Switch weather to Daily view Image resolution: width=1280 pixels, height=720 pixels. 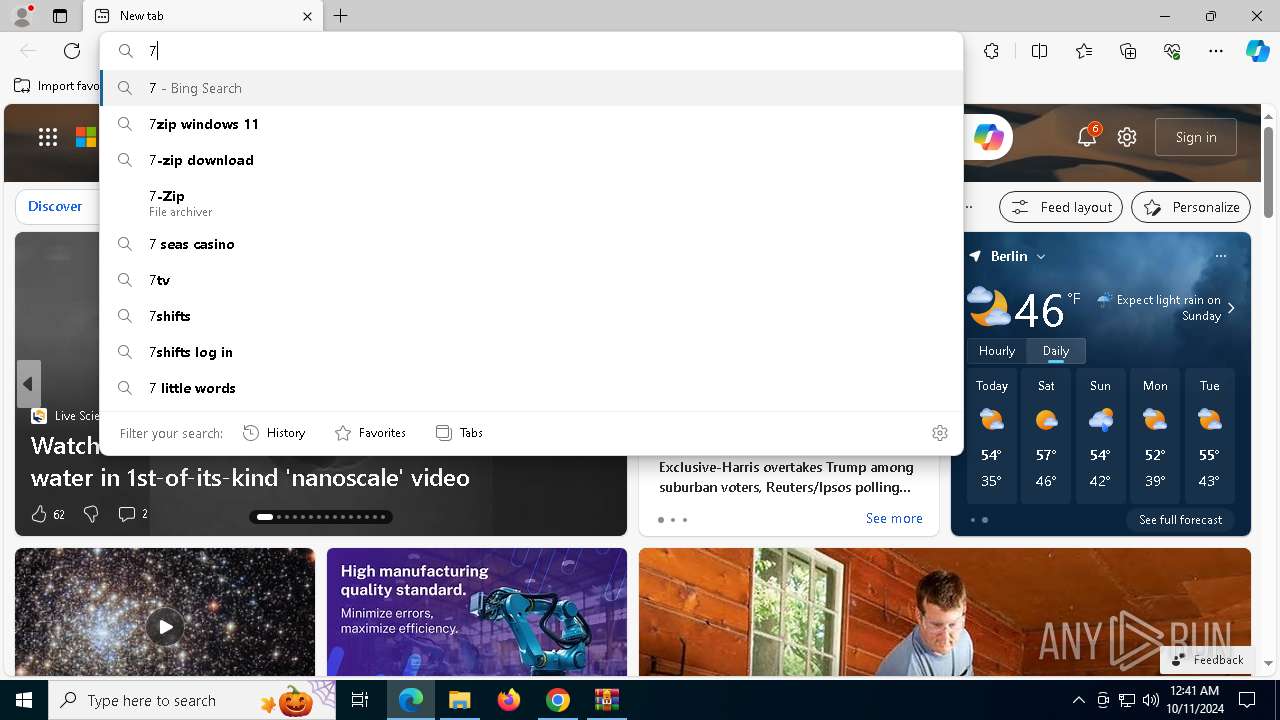[1056, 351]
